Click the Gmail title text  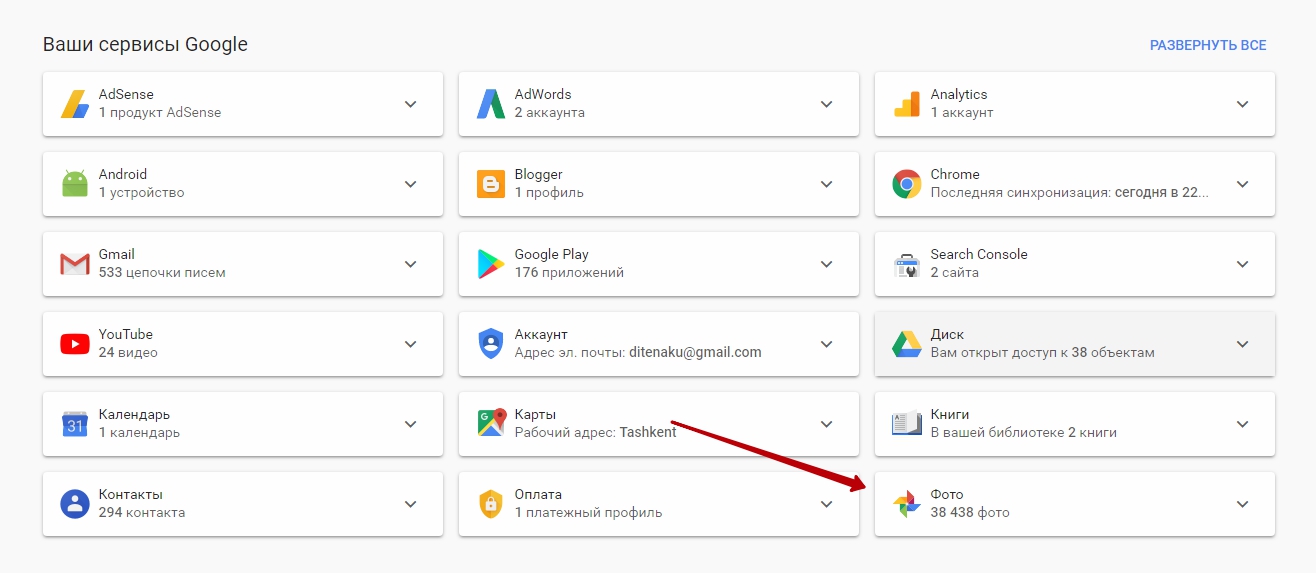click(x=117, y=254)
